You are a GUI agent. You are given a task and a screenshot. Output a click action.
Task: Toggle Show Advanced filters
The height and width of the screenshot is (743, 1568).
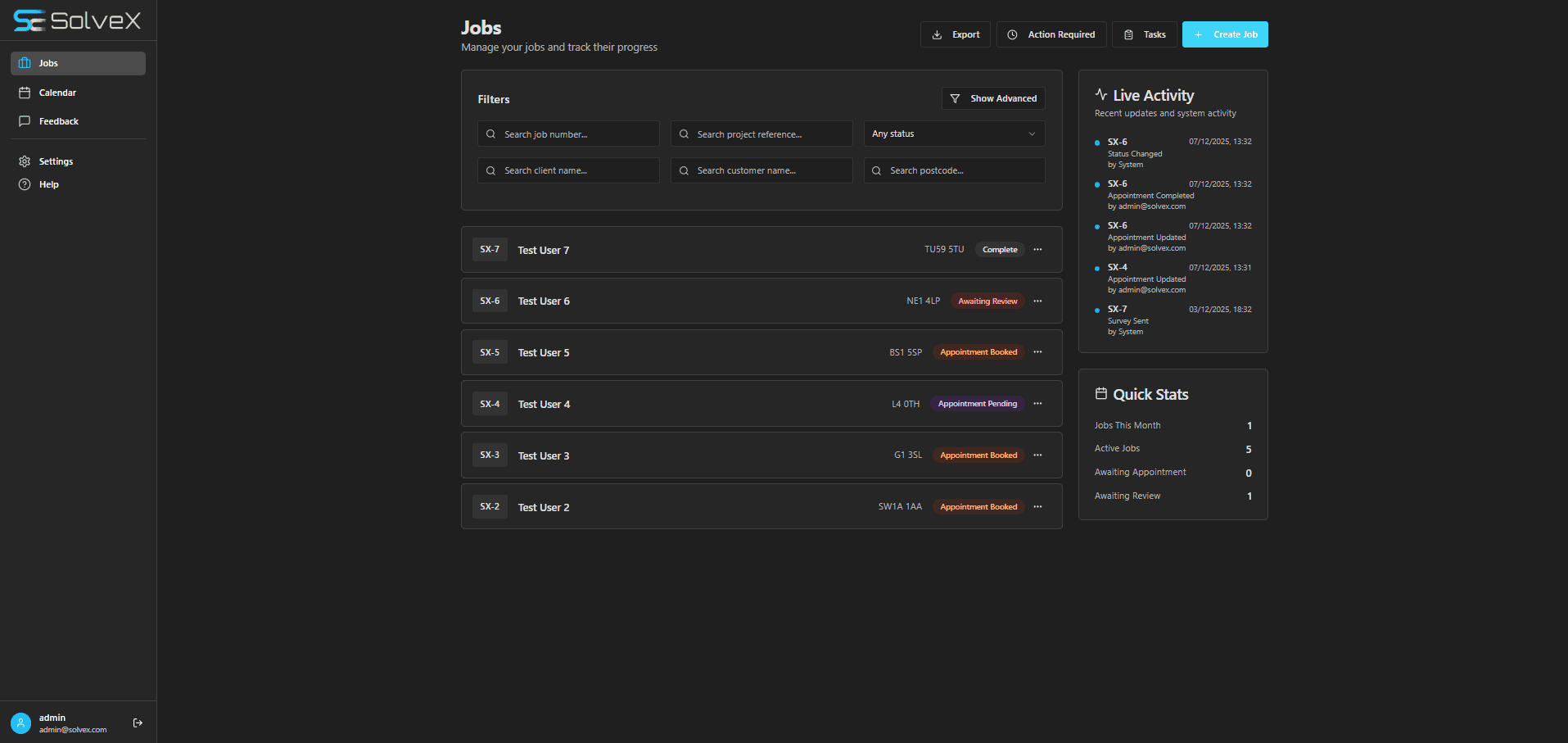(x=993, y=98)
